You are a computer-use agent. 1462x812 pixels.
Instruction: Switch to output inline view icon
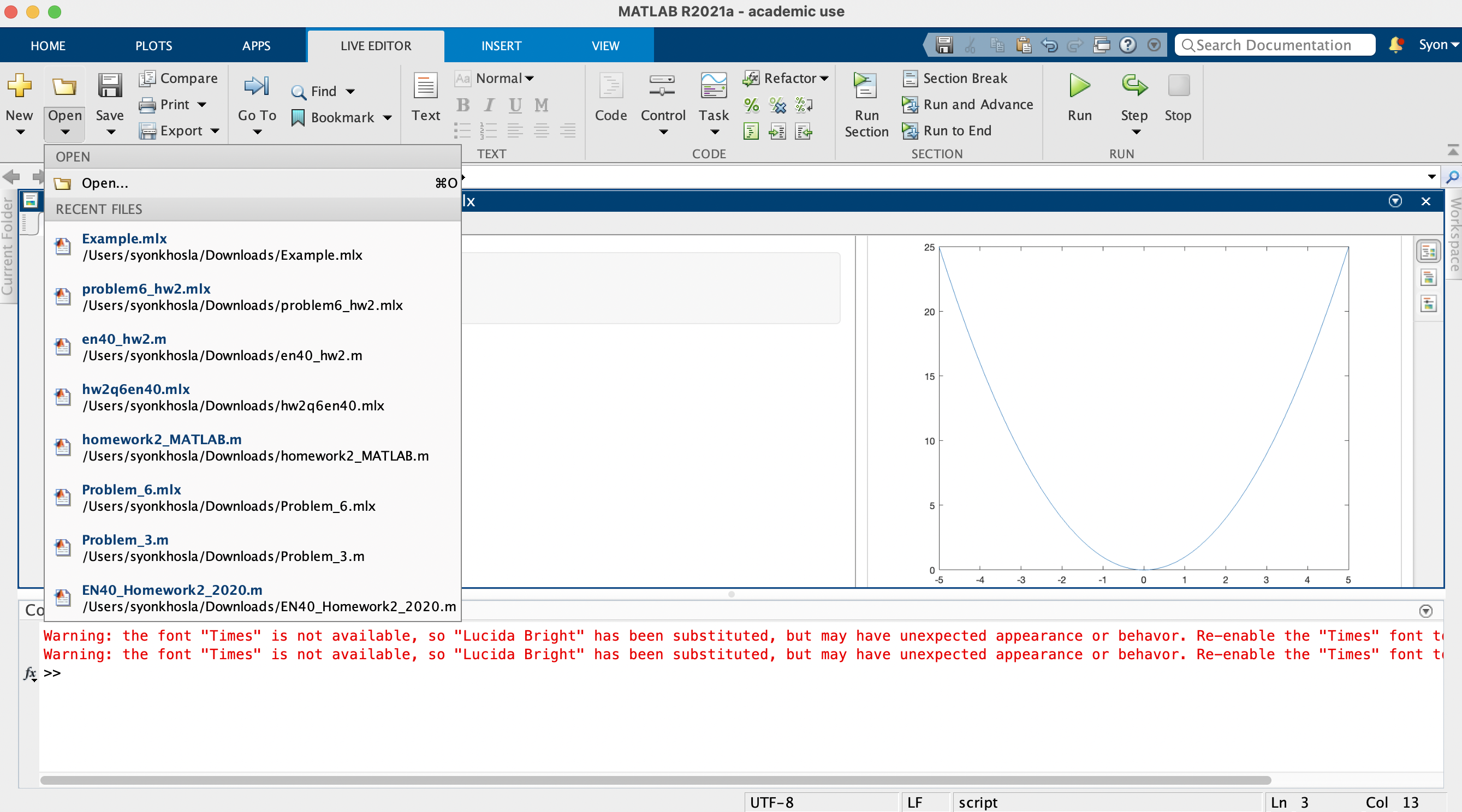pyautogui.click(x=1429, y=278)
